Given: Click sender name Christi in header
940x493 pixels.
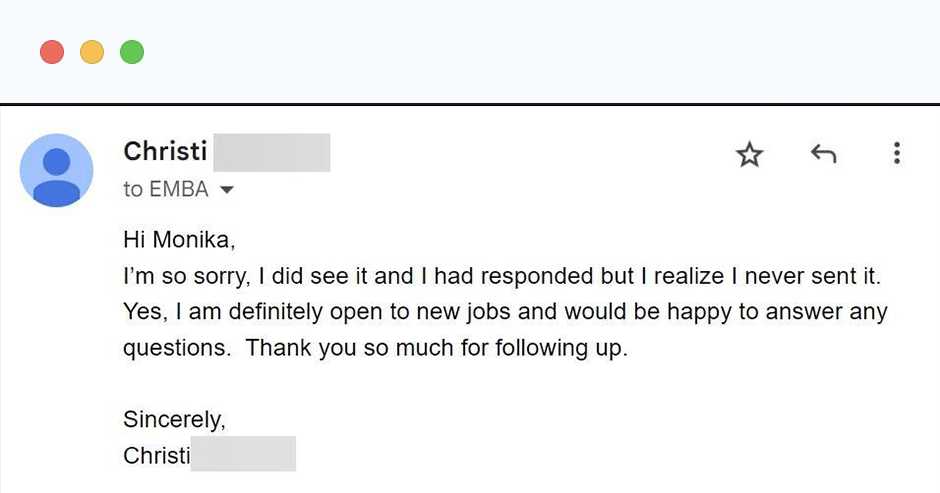Looking at the screenshot, I should [x=165, y=151].
